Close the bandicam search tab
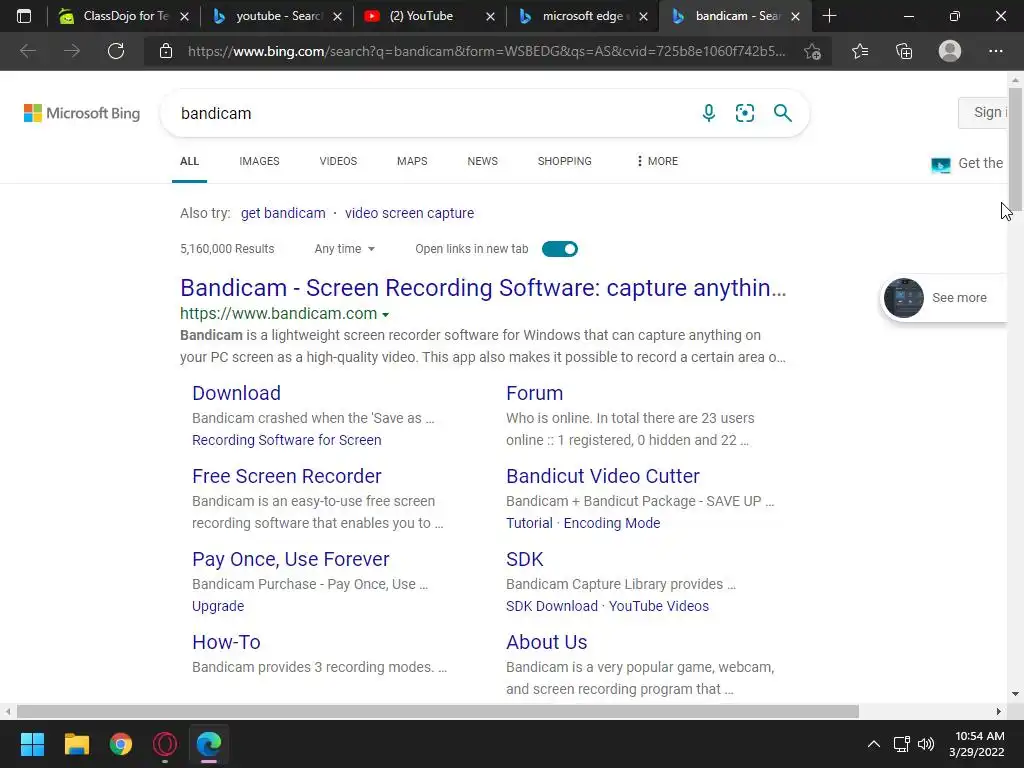1024x768 pixels. 795,16
